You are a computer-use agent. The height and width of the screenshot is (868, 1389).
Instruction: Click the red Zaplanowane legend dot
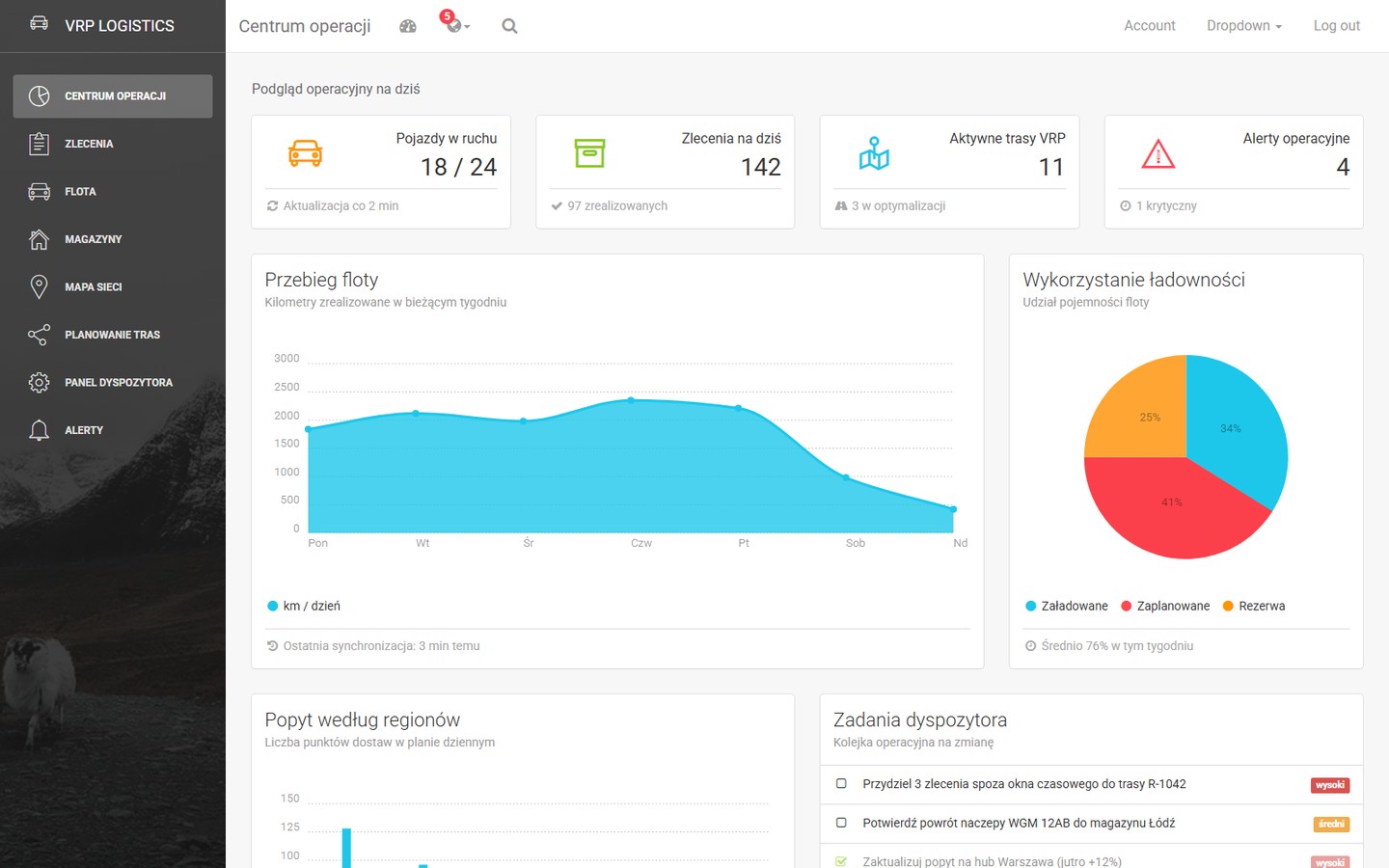coord(1126,606)
